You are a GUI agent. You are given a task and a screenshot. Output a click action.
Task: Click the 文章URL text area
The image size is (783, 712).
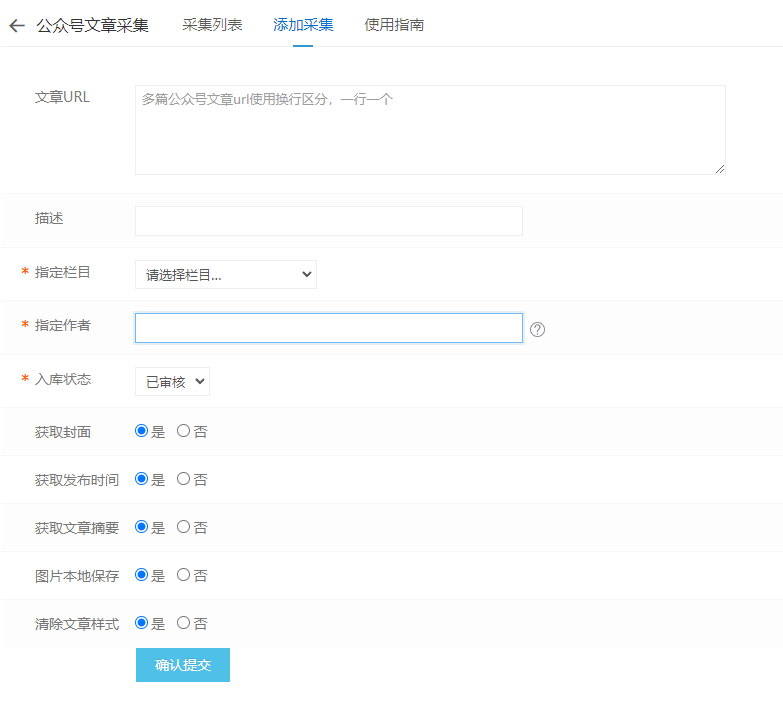coord(430,130)
